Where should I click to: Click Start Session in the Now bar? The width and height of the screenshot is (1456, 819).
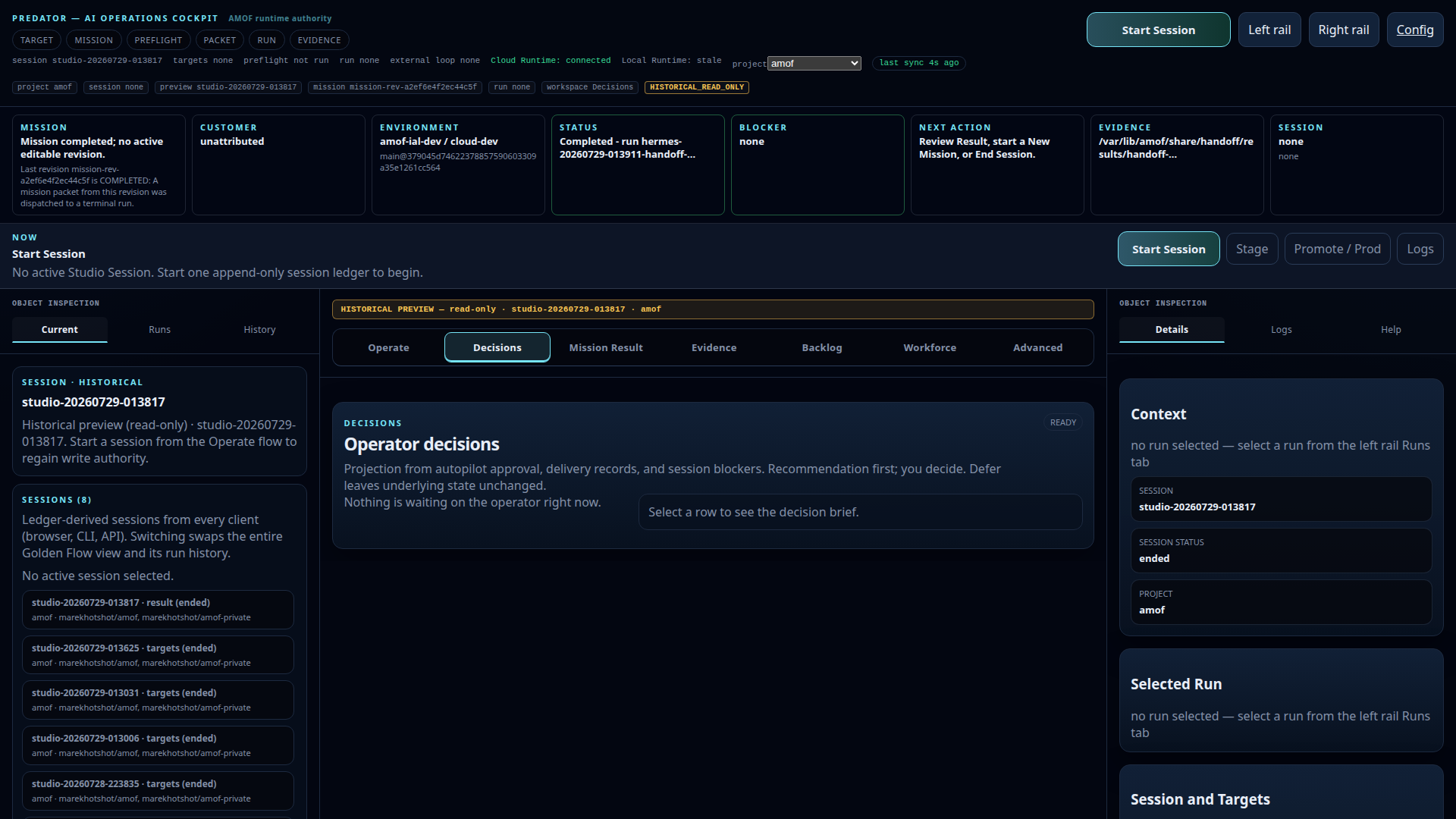pyautogui.click(x=1169, y=249)
